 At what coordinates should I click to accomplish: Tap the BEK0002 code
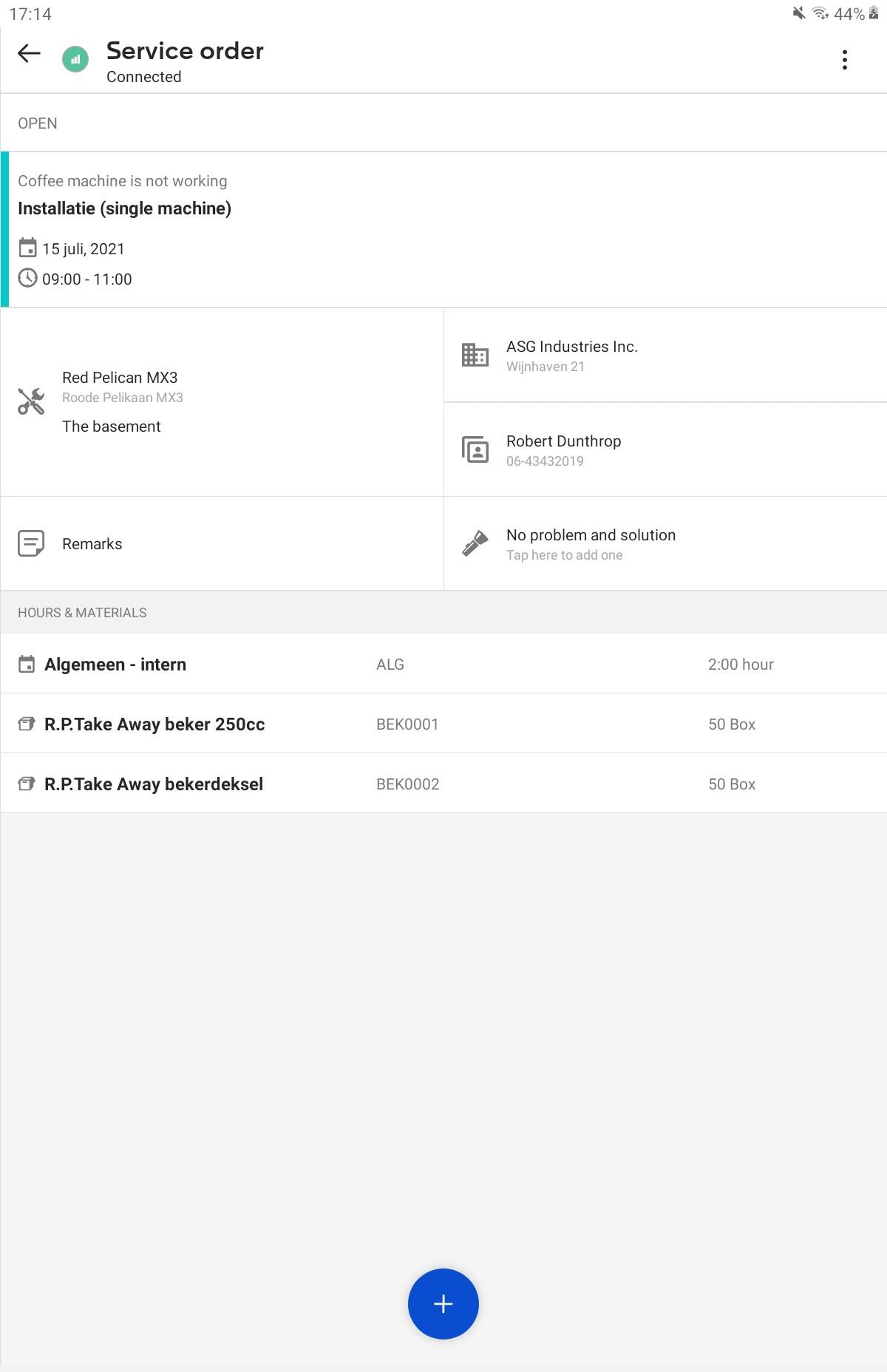coord(408,784)
